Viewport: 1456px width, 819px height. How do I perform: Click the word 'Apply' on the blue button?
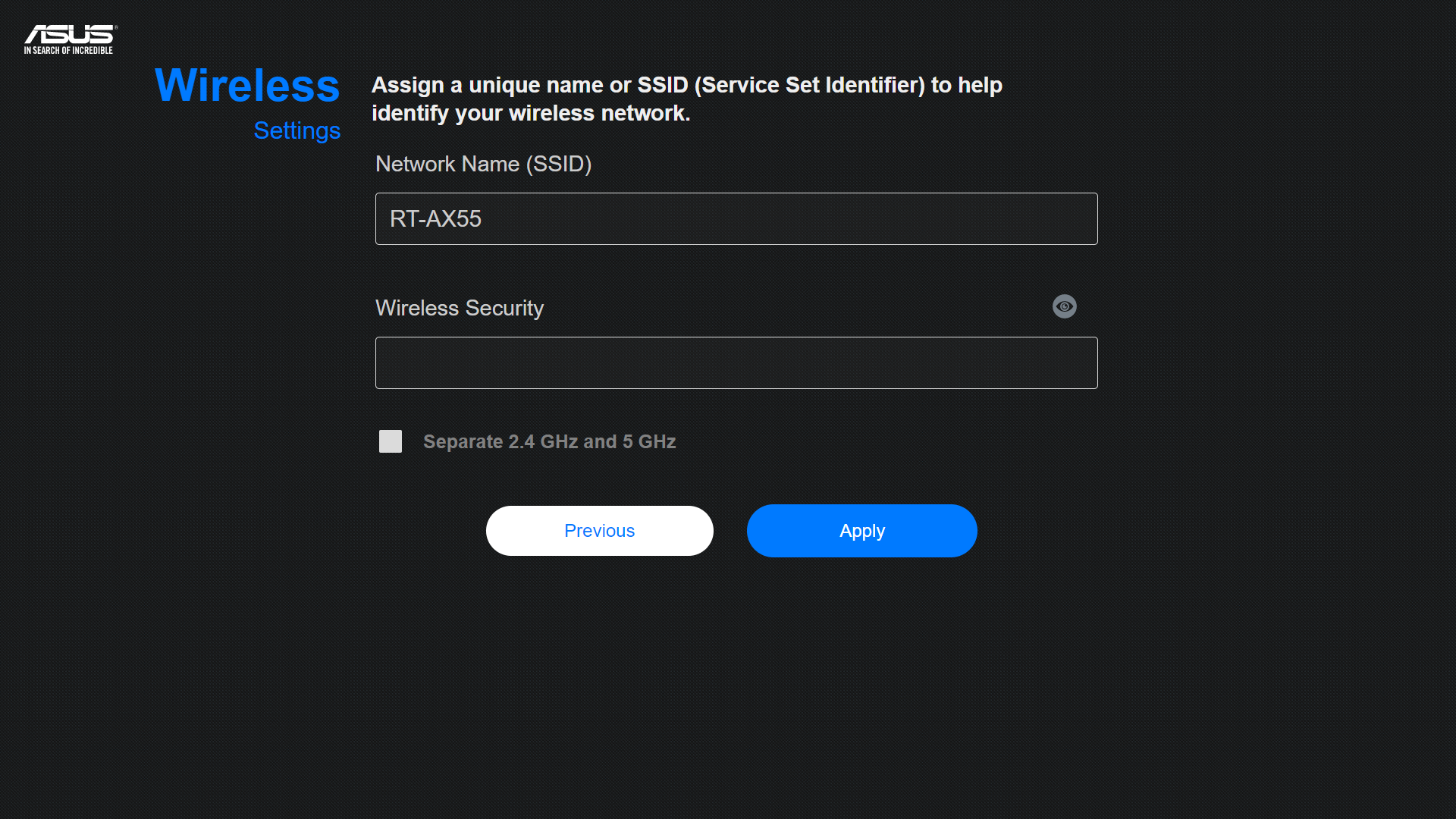[x=861, y=531]
